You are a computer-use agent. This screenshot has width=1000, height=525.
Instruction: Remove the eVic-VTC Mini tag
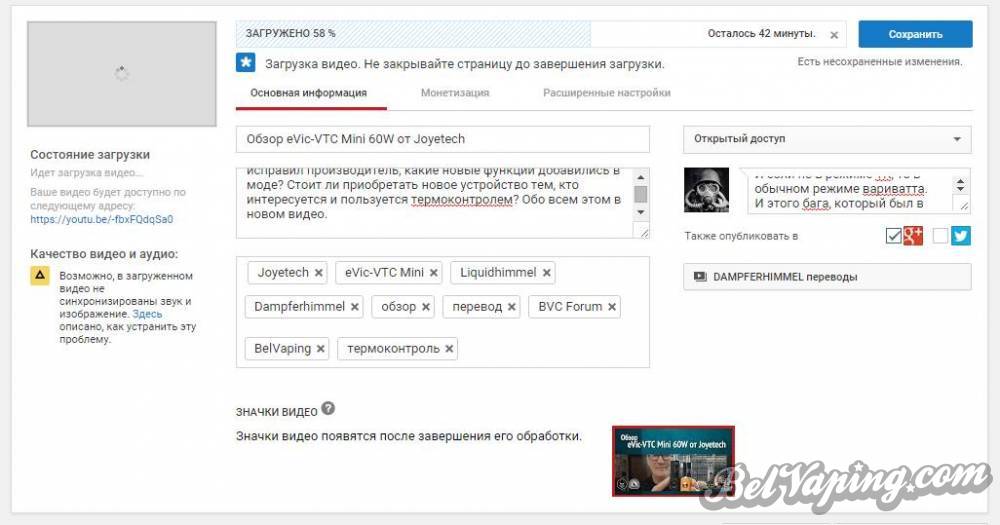click(x=433, y=273)
